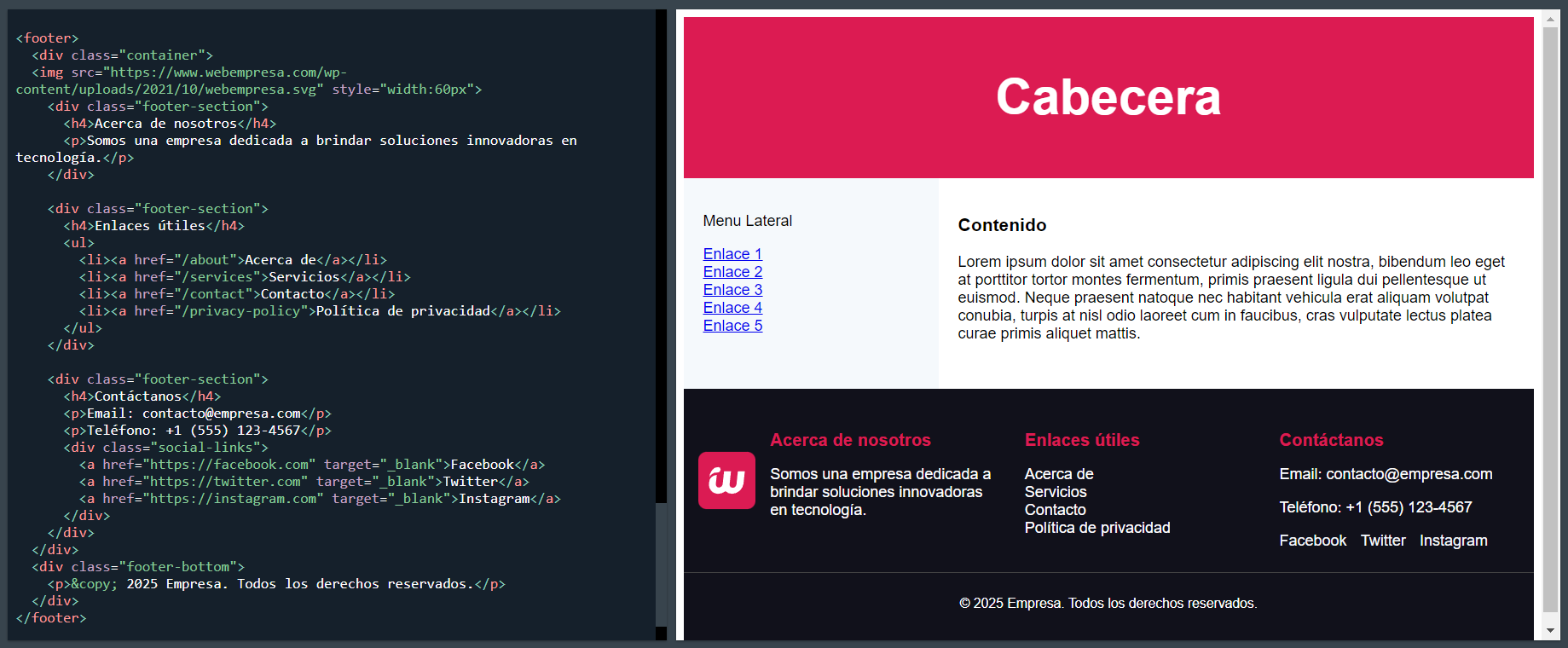This screenshot has height=648, width=1568.
Task: Open the Enlace 2 link
Action: pos(732,272)
